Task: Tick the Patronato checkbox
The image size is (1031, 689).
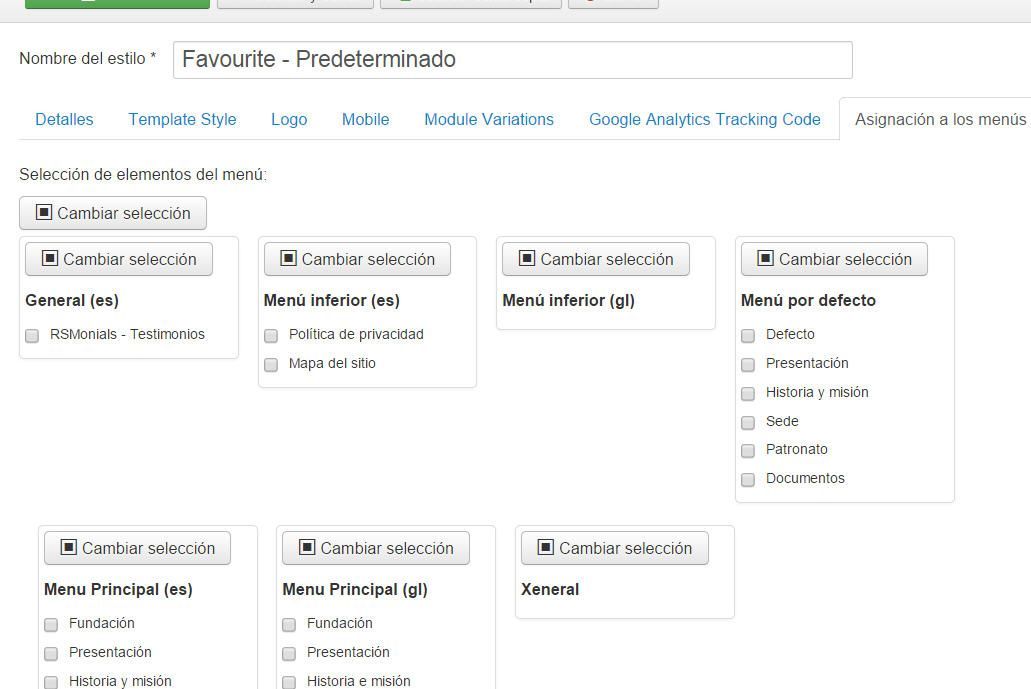Action: click(748, 451)
